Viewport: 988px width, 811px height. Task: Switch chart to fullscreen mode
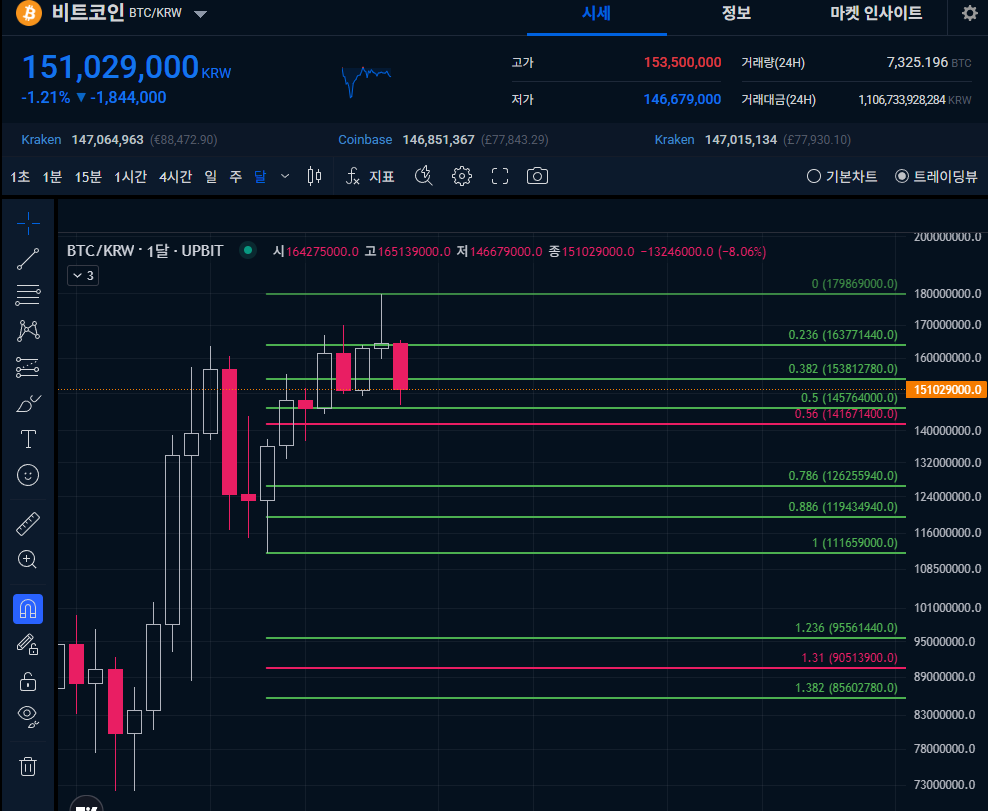click(500, 176)
